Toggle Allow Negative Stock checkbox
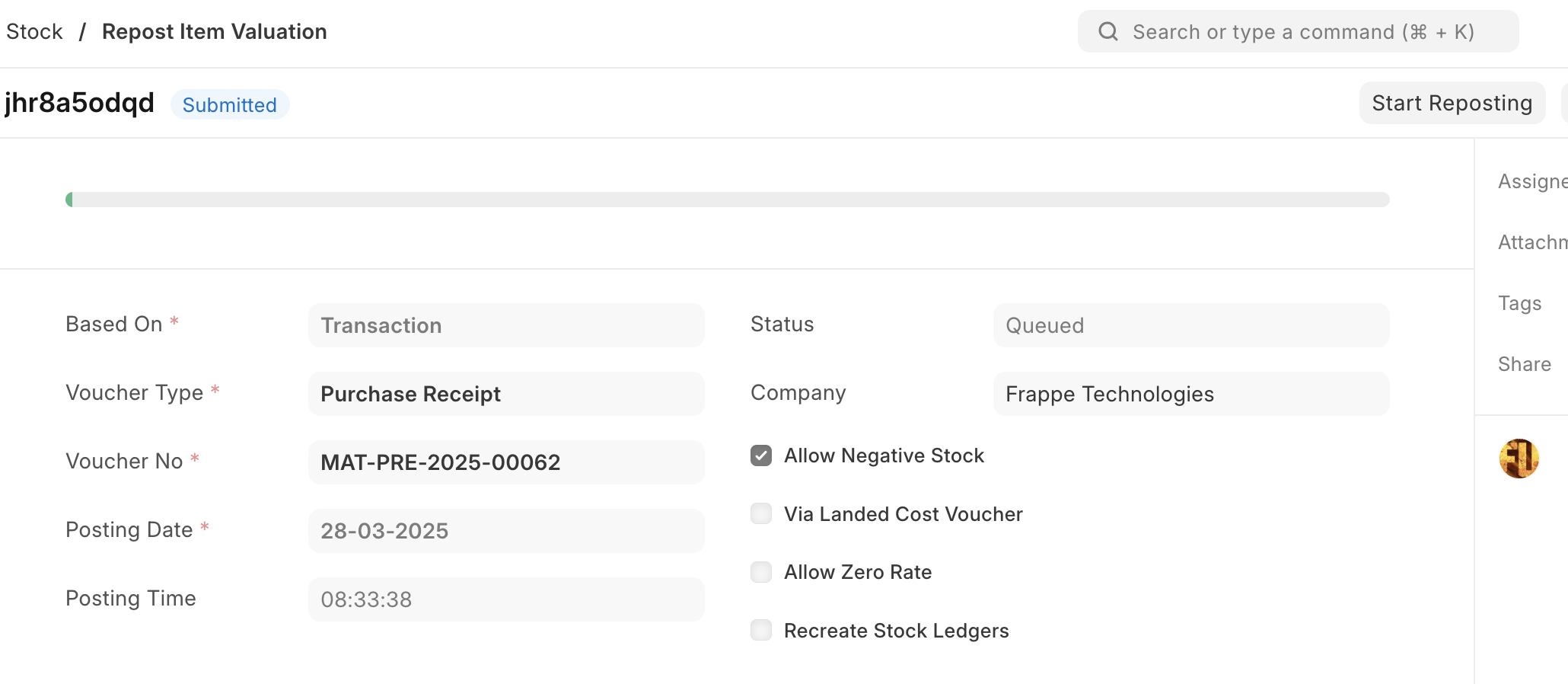1568x684 pixels. [761, 455]
